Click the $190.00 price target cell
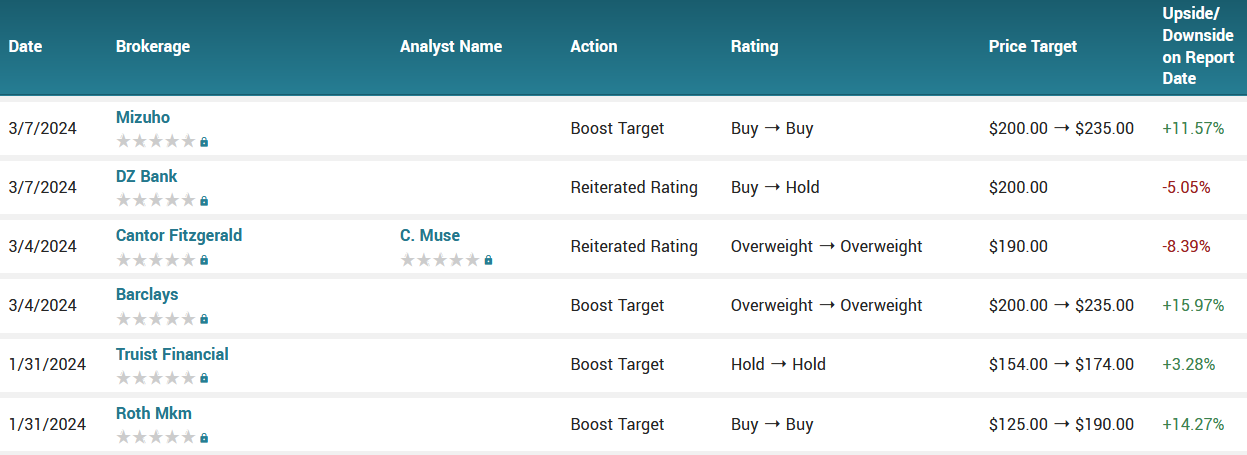The height and width of the screenshot is (455, 1247). coord(1018,246)
